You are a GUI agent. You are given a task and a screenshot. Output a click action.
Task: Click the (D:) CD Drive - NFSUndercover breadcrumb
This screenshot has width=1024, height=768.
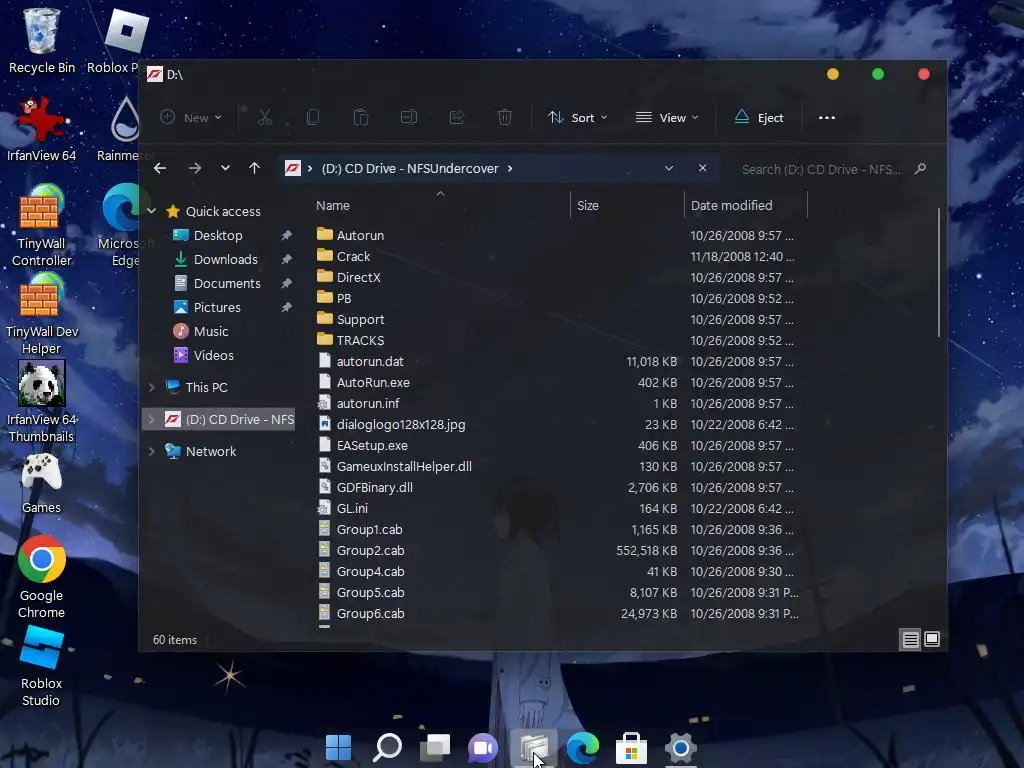tap(410, 168)
